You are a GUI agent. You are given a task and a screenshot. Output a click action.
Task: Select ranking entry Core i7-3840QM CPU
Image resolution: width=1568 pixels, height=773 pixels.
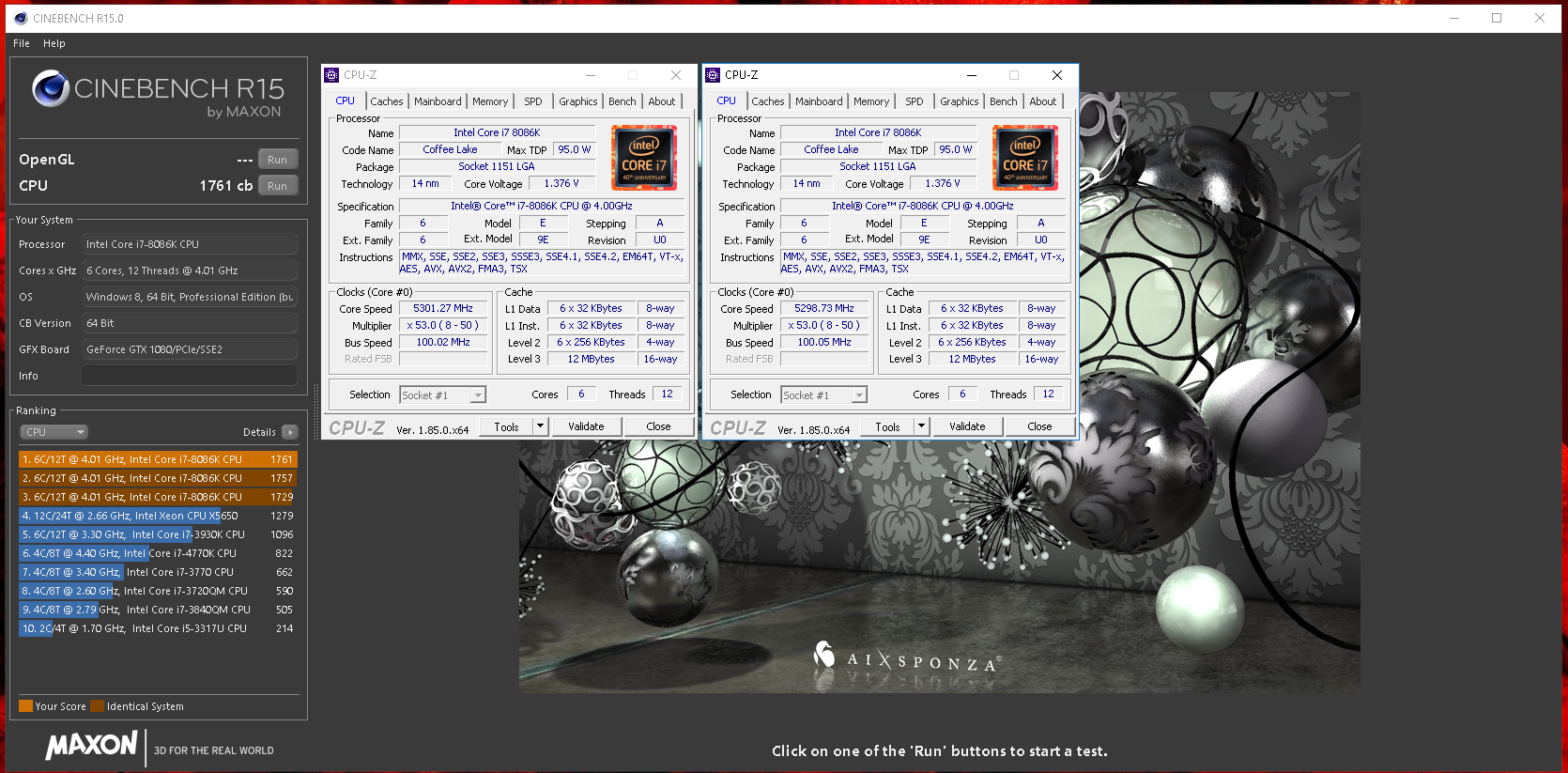pos(158,610)
